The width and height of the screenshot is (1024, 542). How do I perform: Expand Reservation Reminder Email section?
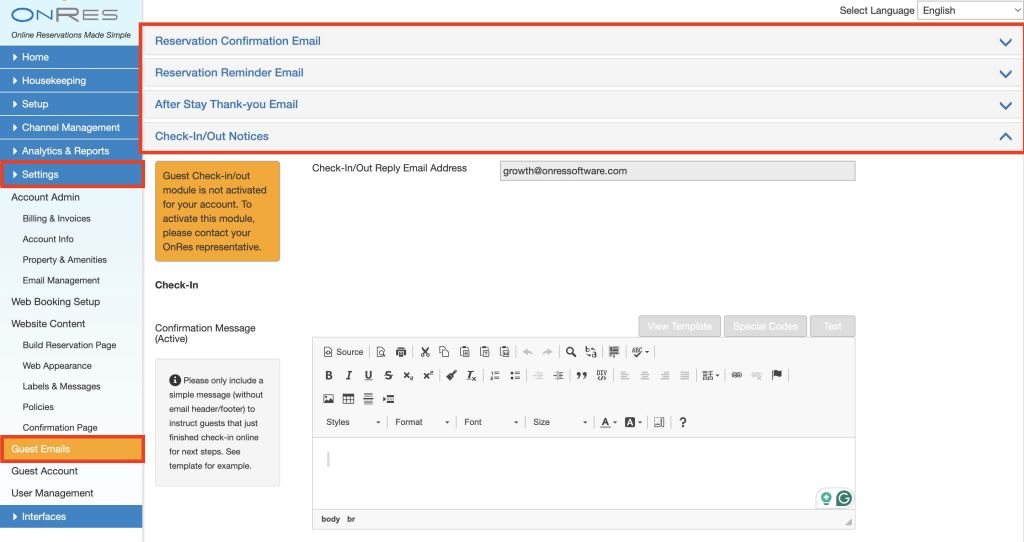pyautogui.click(x=583, y=72)
